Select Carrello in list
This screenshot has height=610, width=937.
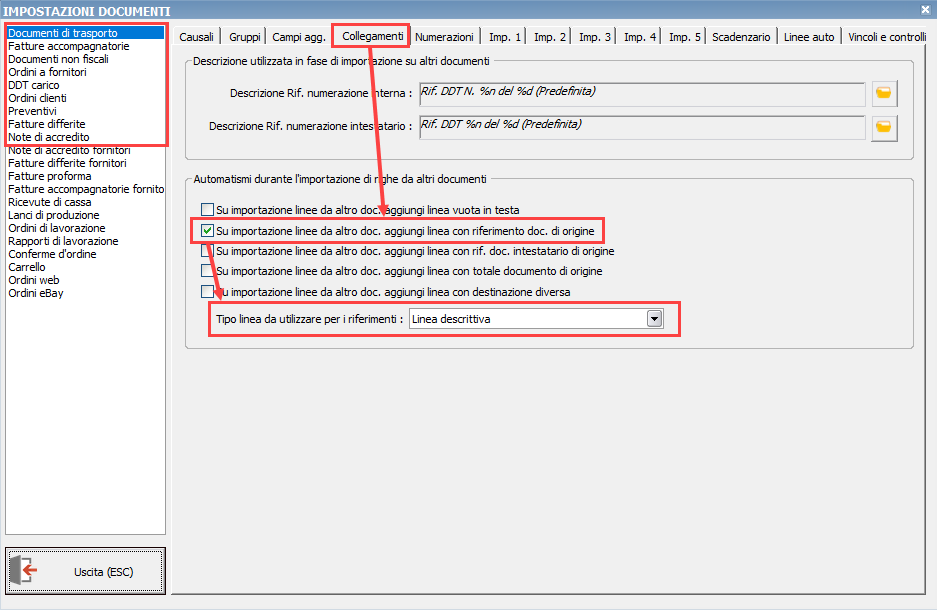(85, 267)
